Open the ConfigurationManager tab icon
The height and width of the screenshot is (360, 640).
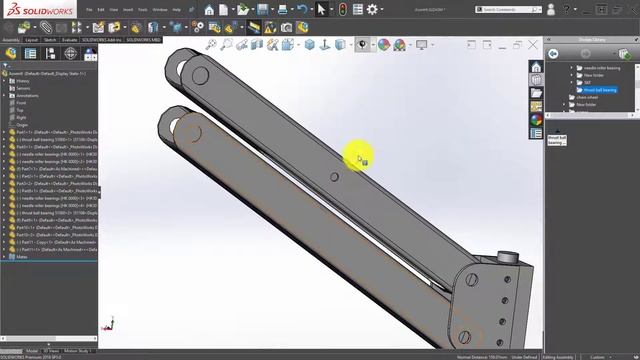click(x=50, y=53)
